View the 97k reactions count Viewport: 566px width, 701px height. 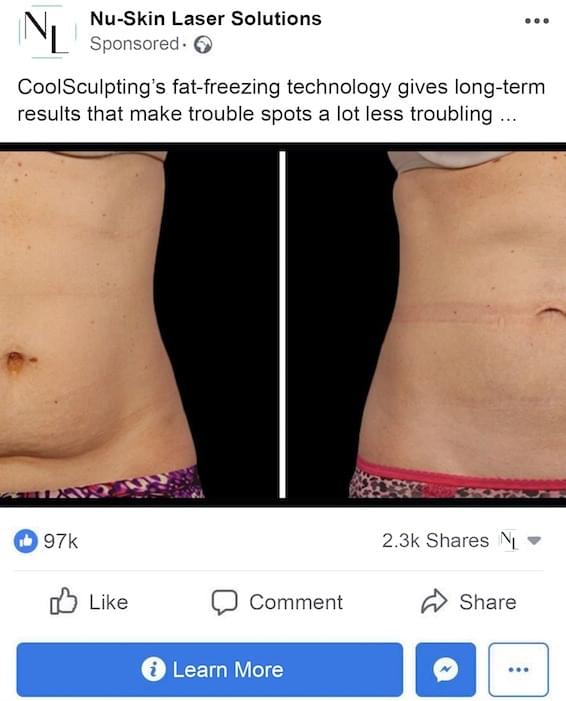(61, 541)
